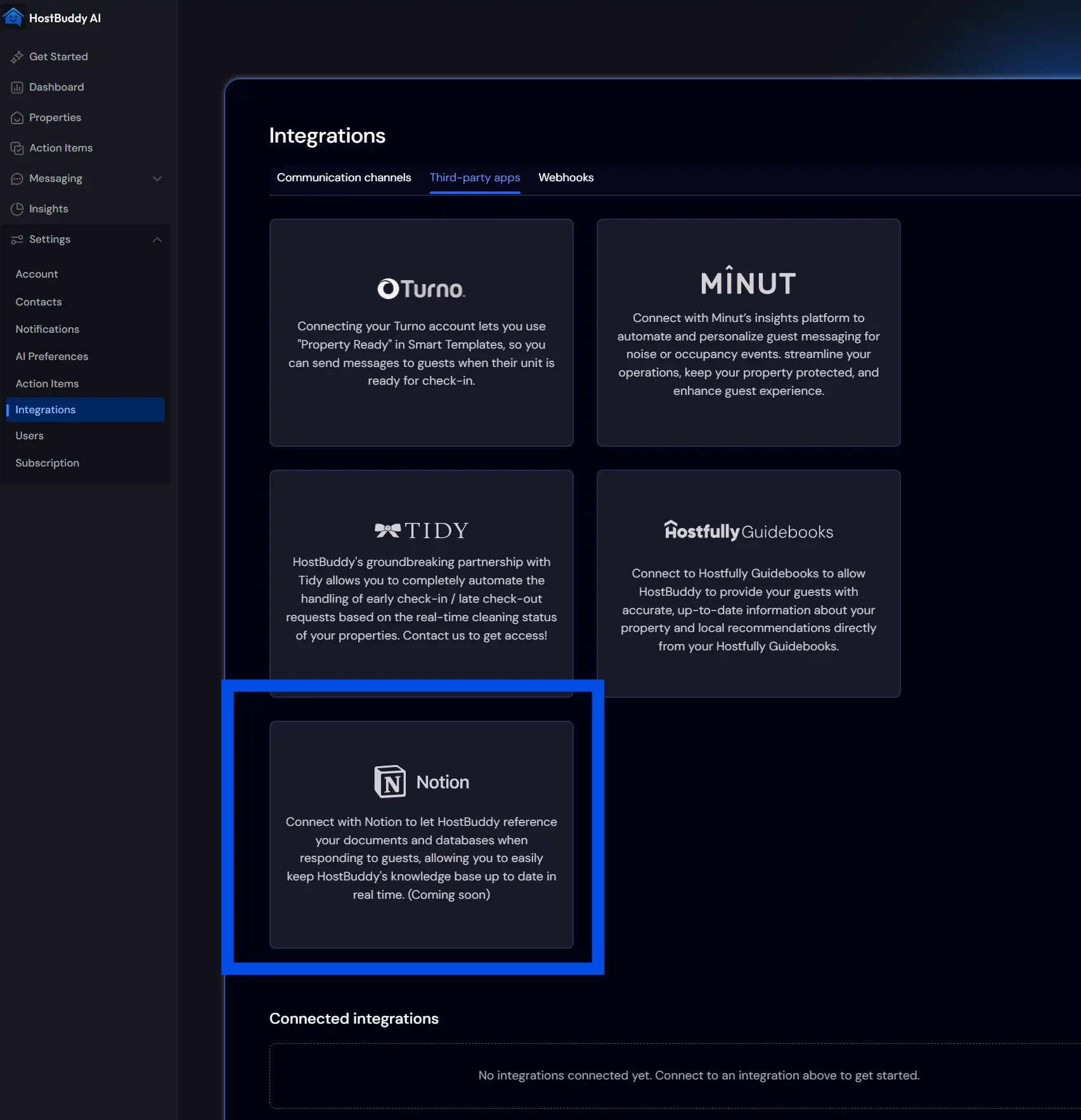
Task: Open the Hostfully Guidebooks integration card
Action: point(748,583)
